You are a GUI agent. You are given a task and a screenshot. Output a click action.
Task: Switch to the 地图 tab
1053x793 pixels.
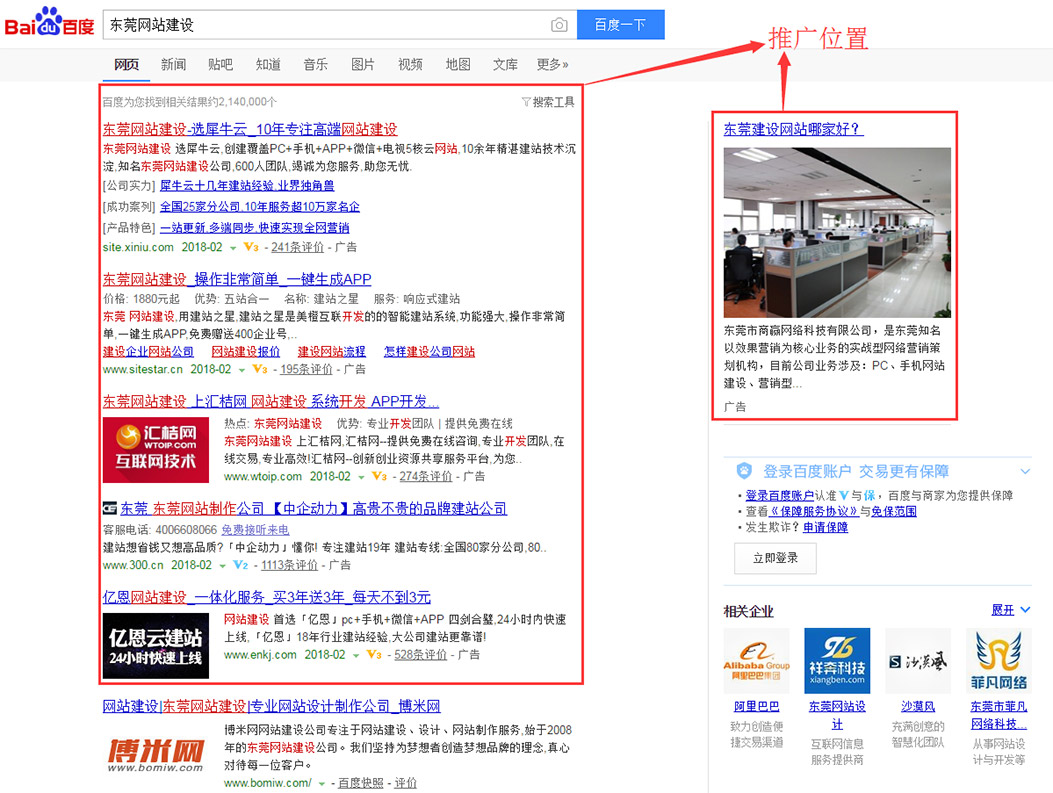(x=458, y=65)
